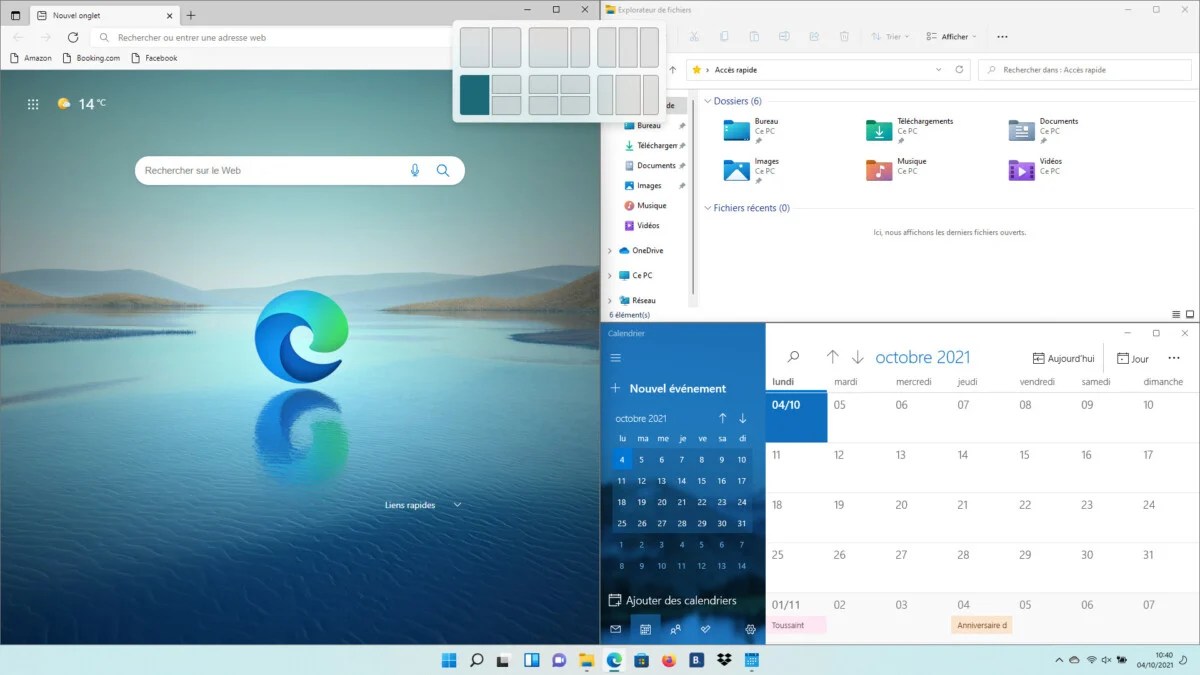Open the Calendar hamburger menu
Viewport: 1200px width, 675px height.
point(615,358)
